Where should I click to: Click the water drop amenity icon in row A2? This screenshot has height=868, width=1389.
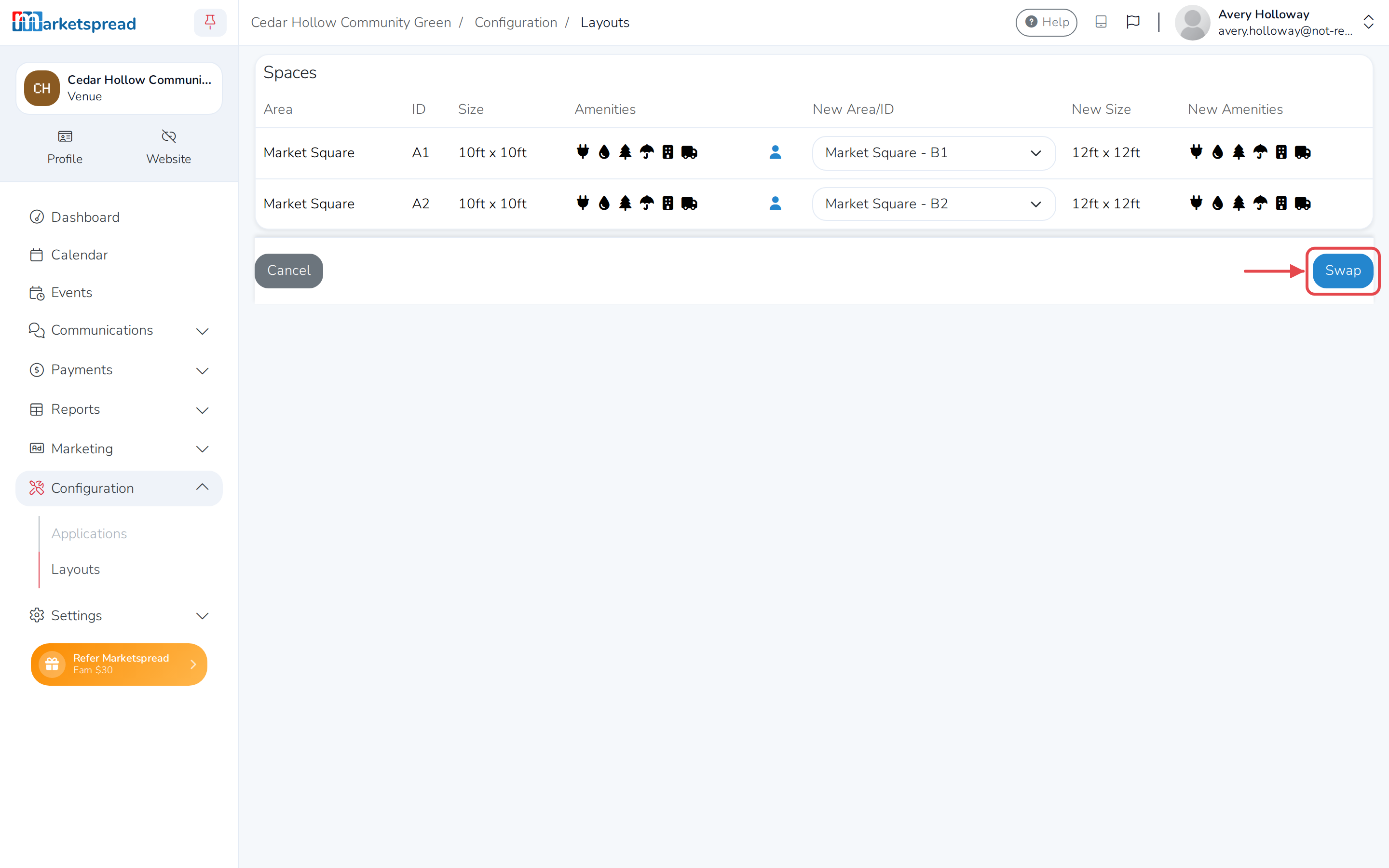tap(604, 203)
